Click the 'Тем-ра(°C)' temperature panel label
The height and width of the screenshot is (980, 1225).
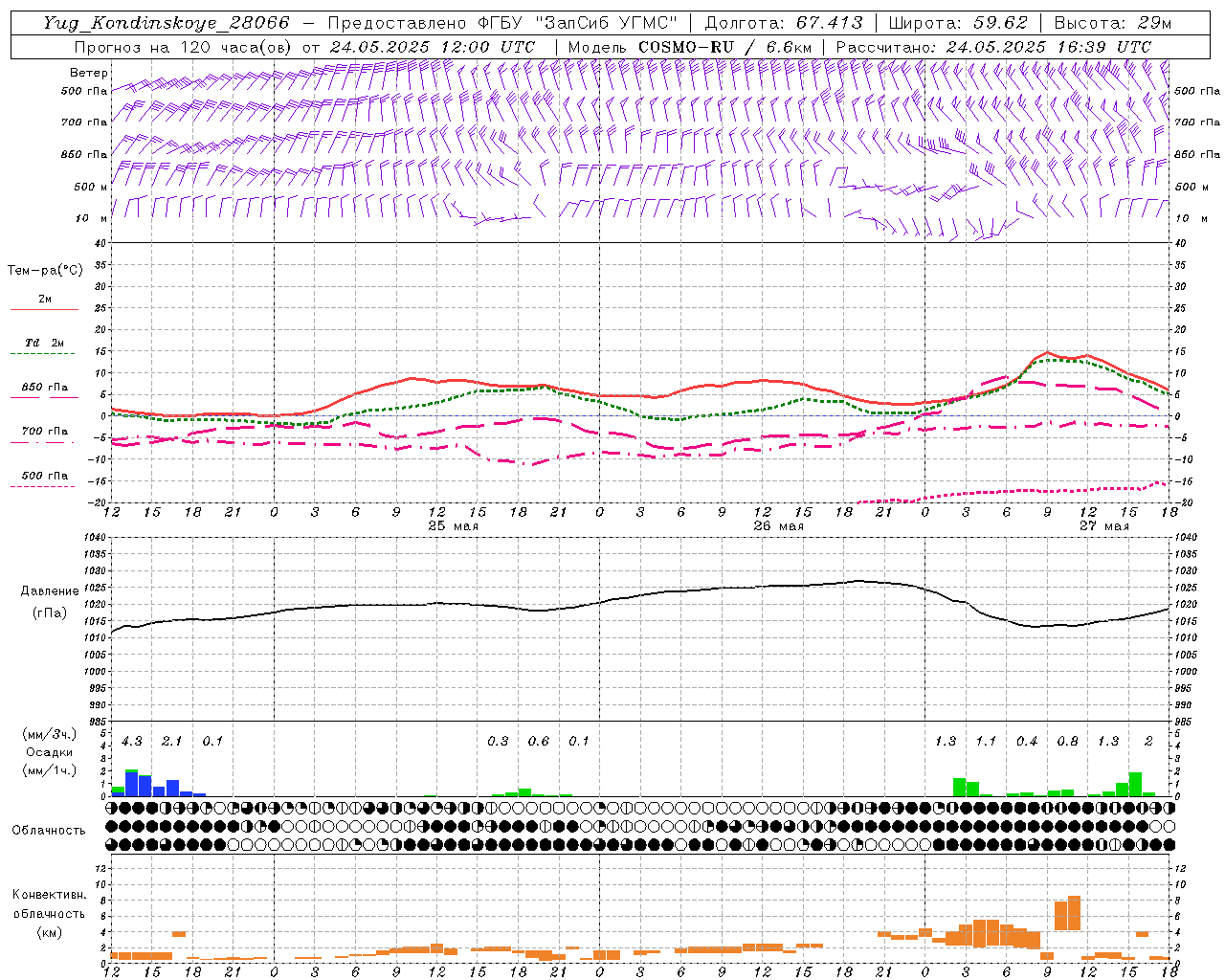pyautogui.click(x=45, y=271)
